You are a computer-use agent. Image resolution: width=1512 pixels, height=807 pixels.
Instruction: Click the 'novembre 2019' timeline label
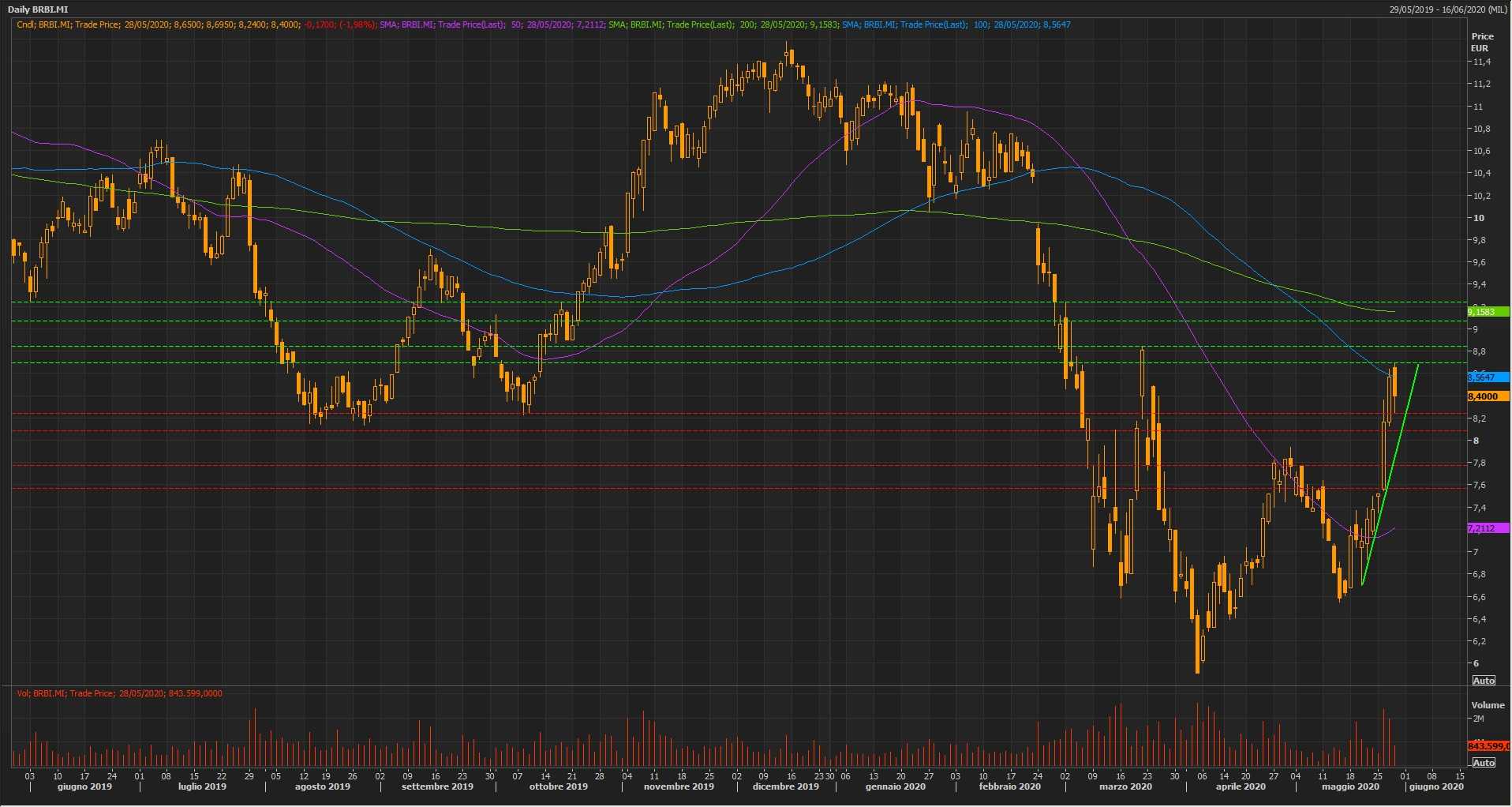679,786
